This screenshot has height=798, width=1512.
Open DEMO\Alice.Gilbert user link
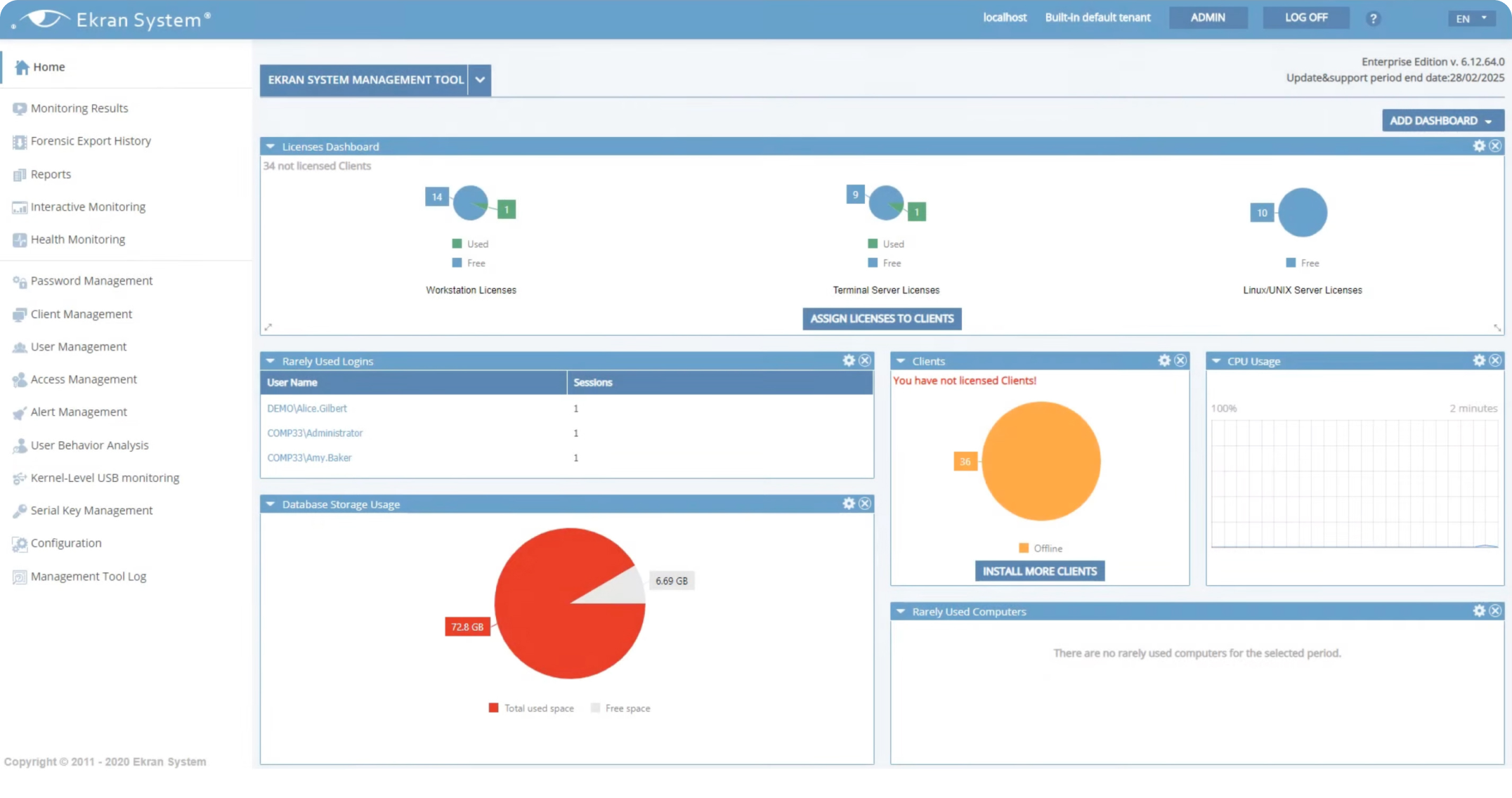307,408
